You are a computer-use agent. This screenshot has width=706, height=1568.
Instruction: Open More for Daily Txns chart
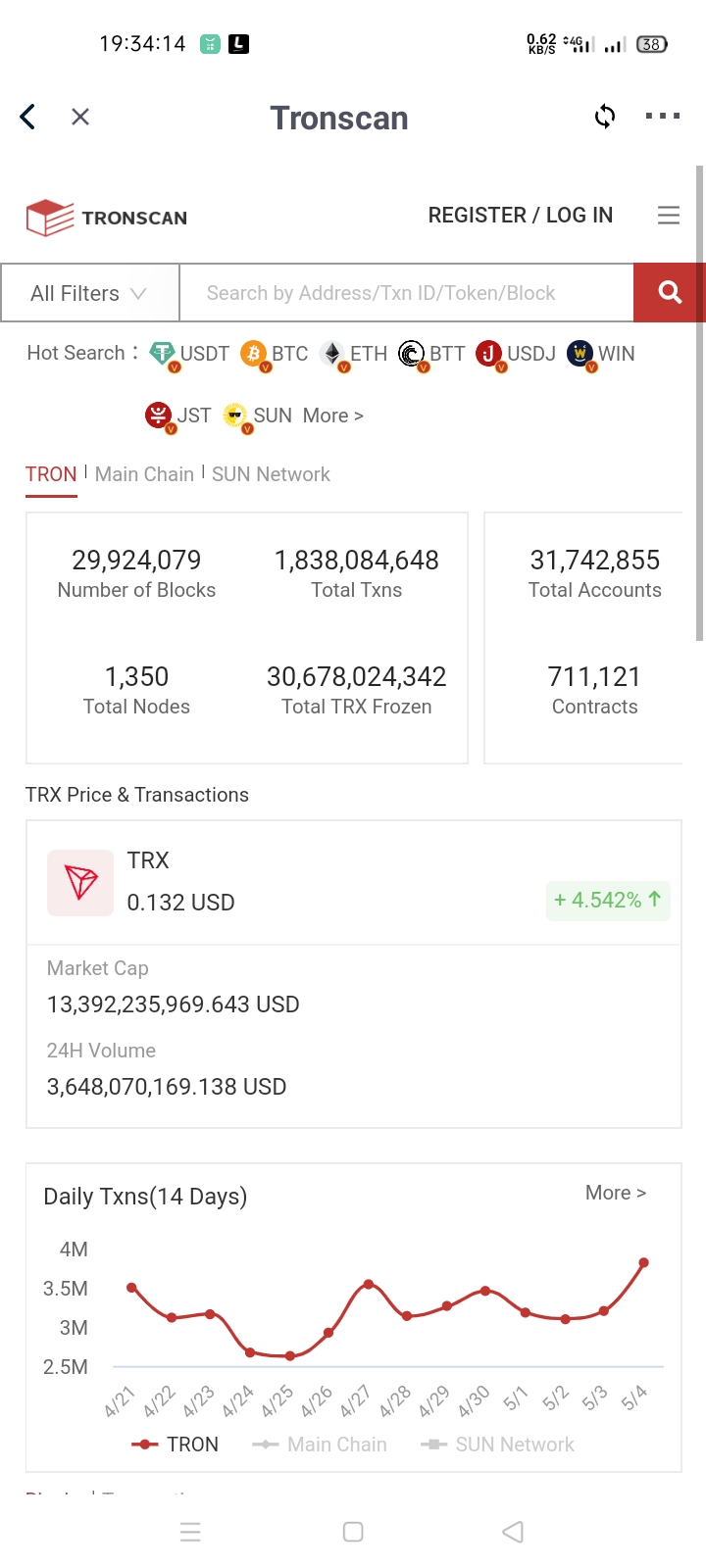click(x=616, y=1193)
